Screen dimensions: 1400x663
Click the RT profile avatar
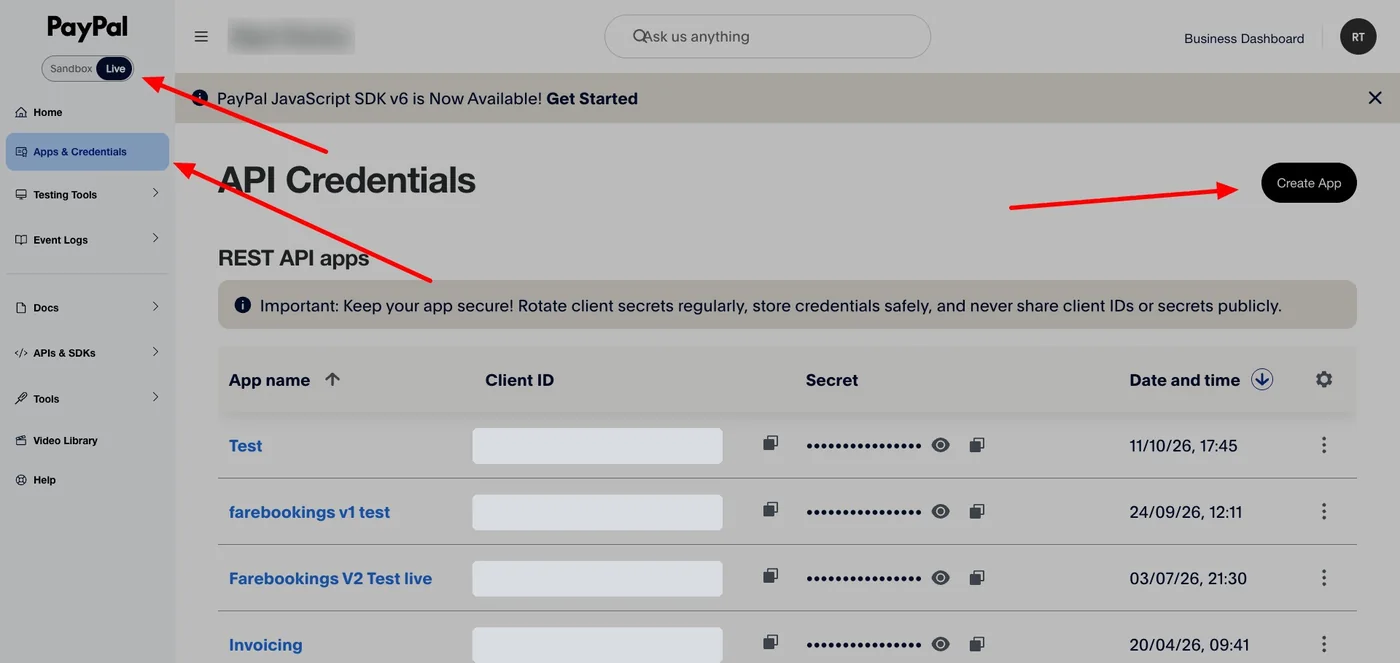pyautogui.click(x=1358, y=37)
